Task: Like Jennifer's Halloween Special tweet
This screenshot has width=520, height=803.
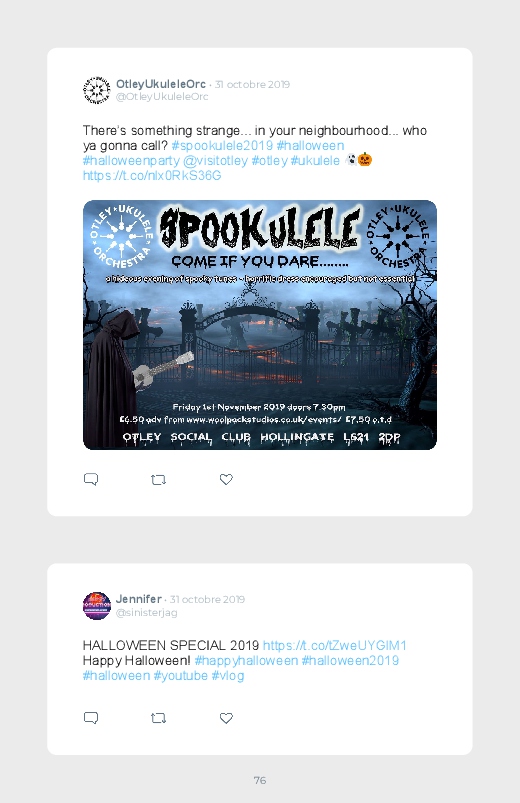Action: [226, 718]
